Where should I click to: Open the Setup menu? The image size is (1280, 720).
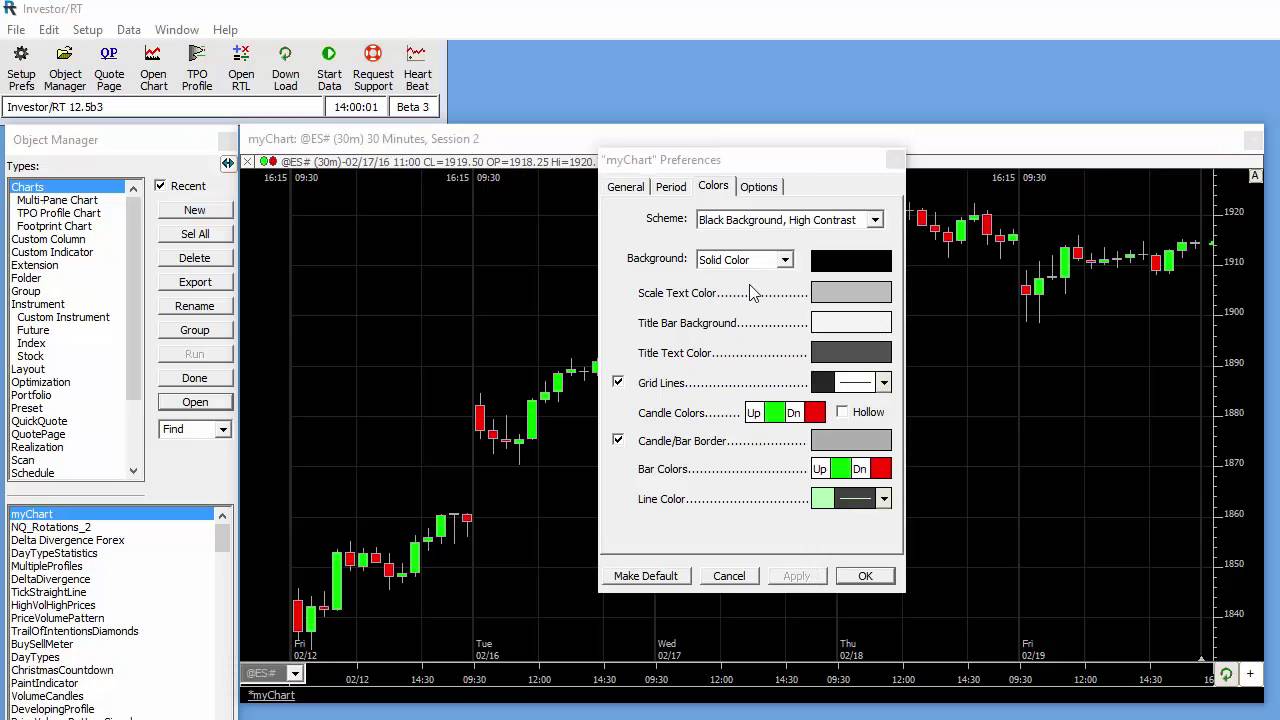click(88, 30)
